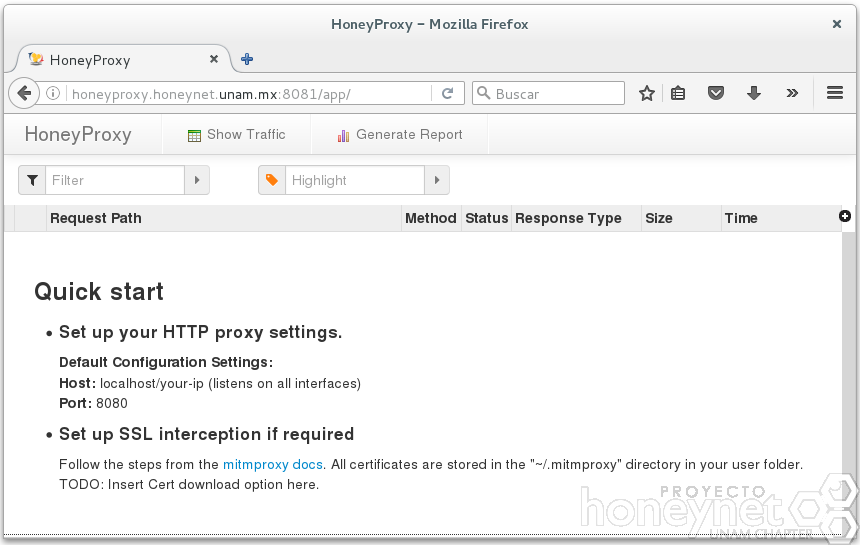Close the HoneyProxy browser tab
This screenshot has height=545, width=860.
click(214, 59)
